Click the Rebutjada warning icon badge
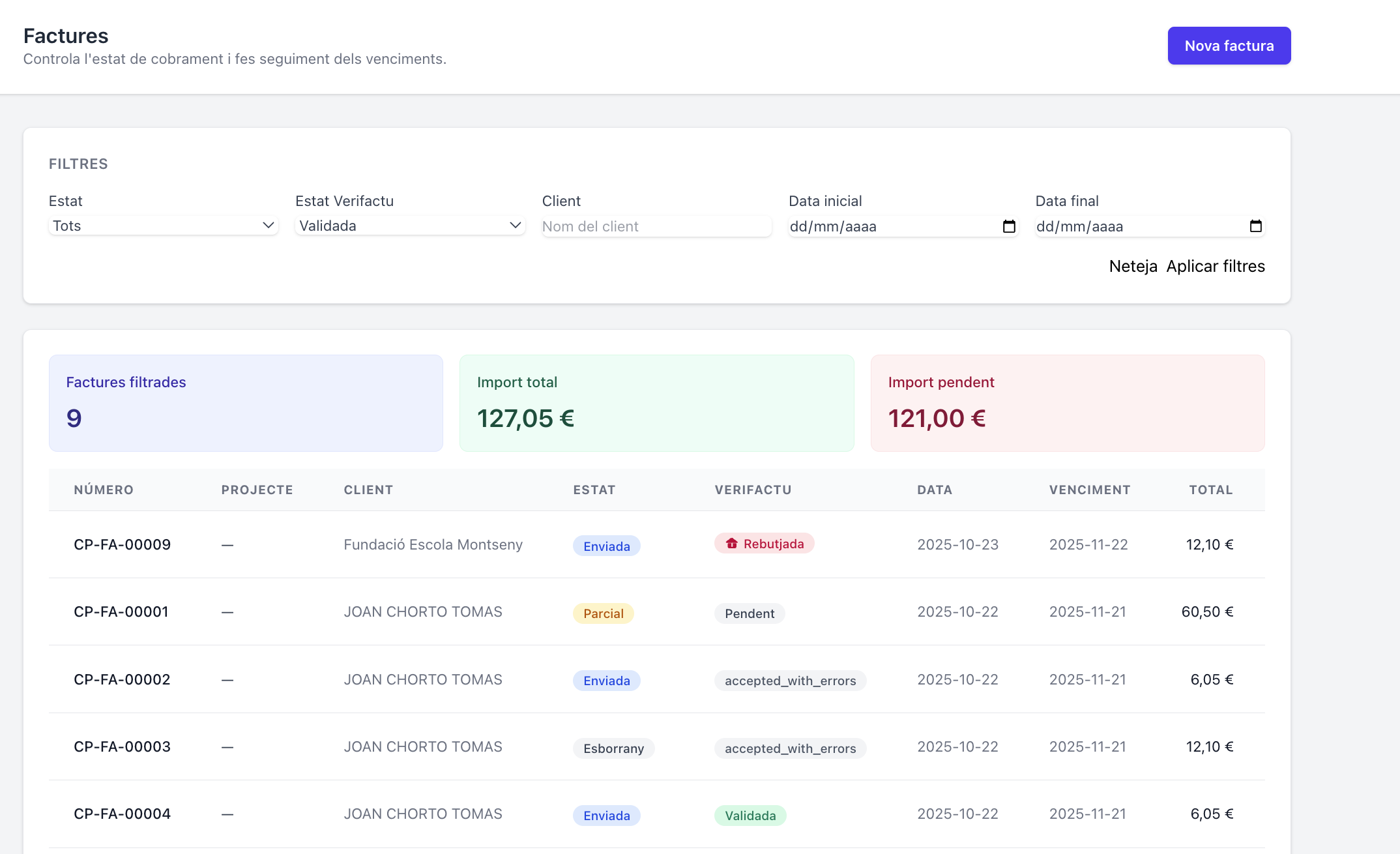Image resolution: width=1400 pixels, height=854 pixels. click(x=764, y=544)
